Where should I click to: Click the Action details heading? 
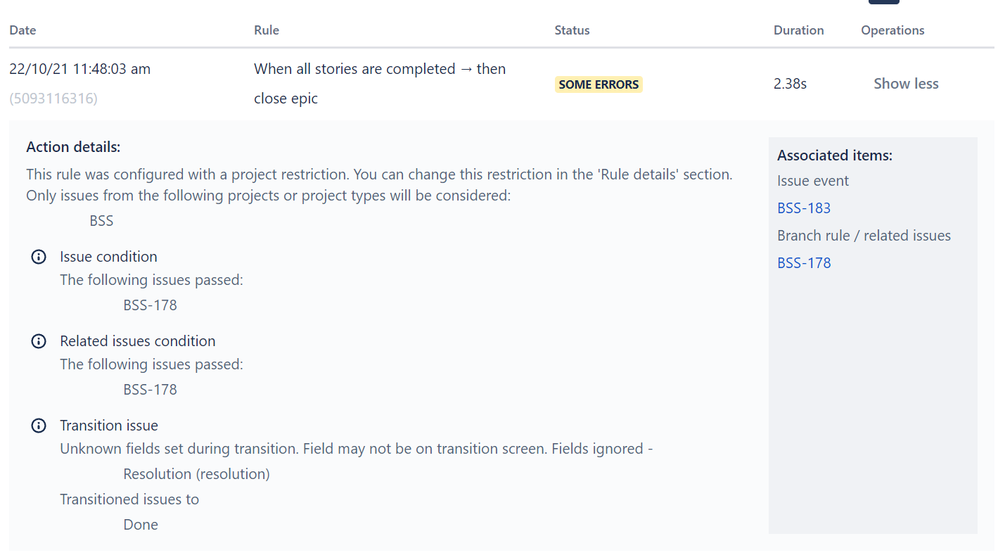coord(73,147)
